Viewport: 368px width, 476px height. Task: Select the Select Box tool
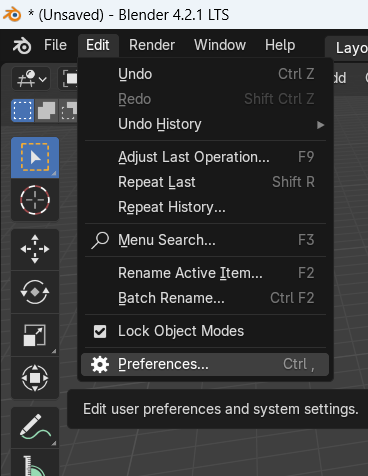point(35,157)
